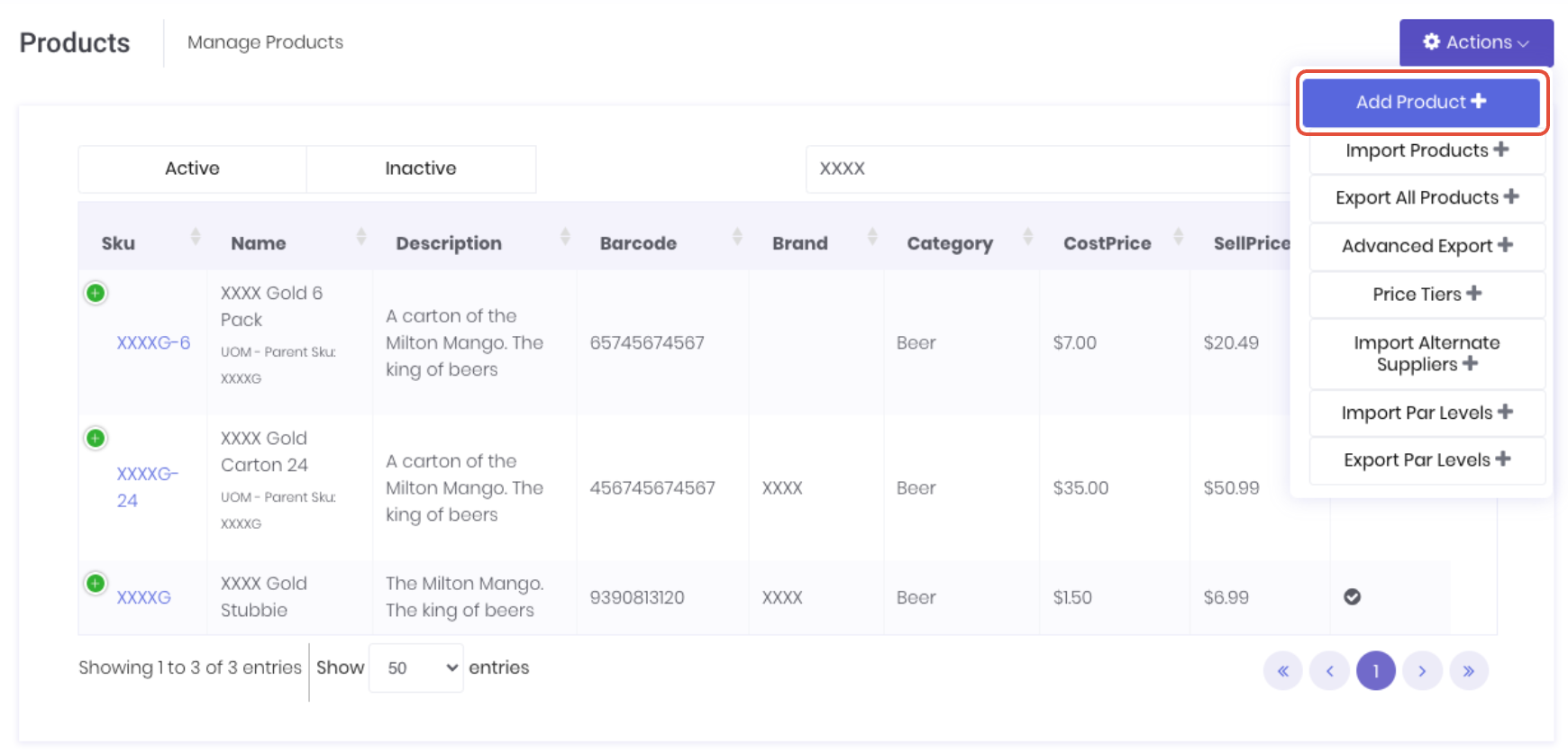1568x754 pixels.
Task: Open the XXXXG-6 product link
Action: coord(153,342)
